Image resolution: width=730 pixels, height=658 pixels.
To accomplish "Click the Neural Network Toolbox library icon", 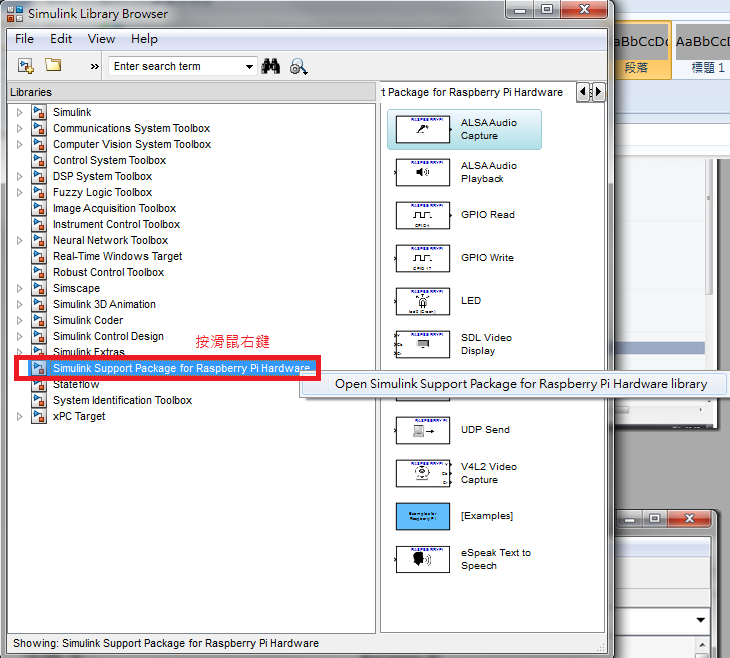I will coord(39,240).
